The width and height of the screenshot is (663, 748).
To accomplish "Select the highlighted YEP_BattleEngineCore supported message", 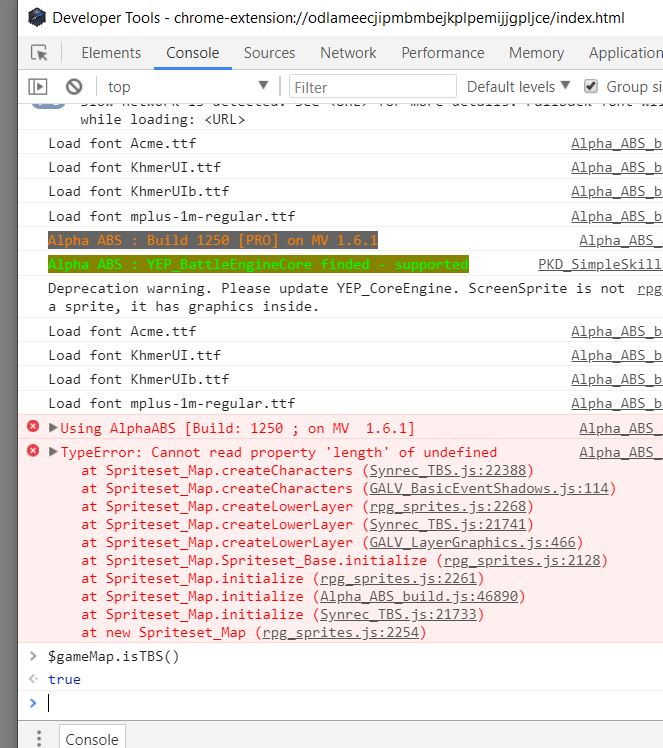I will pos(258,264).
